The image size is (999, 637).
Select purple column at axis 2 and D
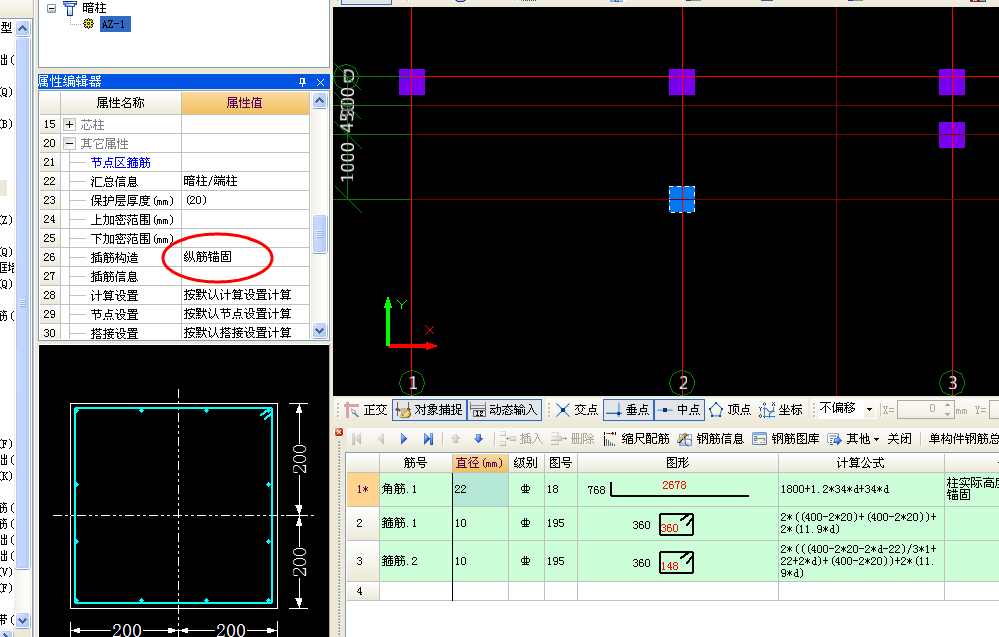(682, 82)
